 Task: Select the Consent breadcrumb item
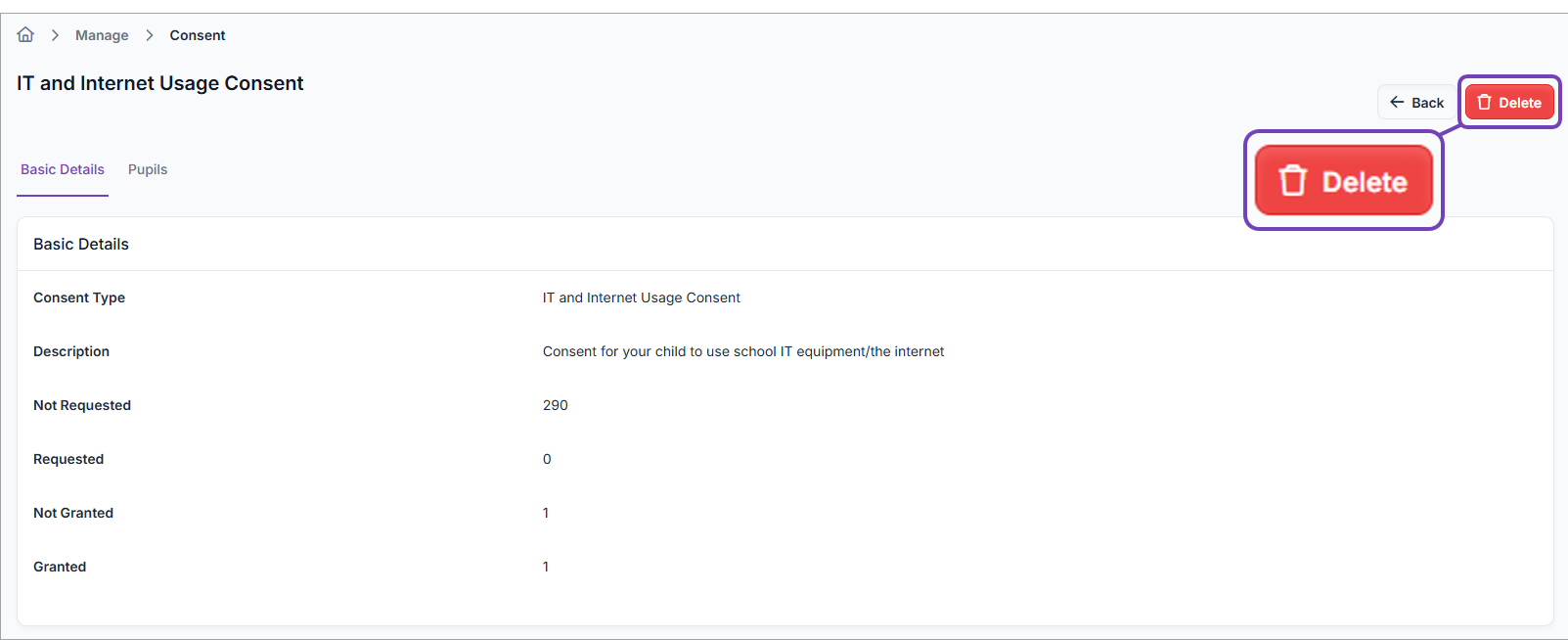click(198, 35)
